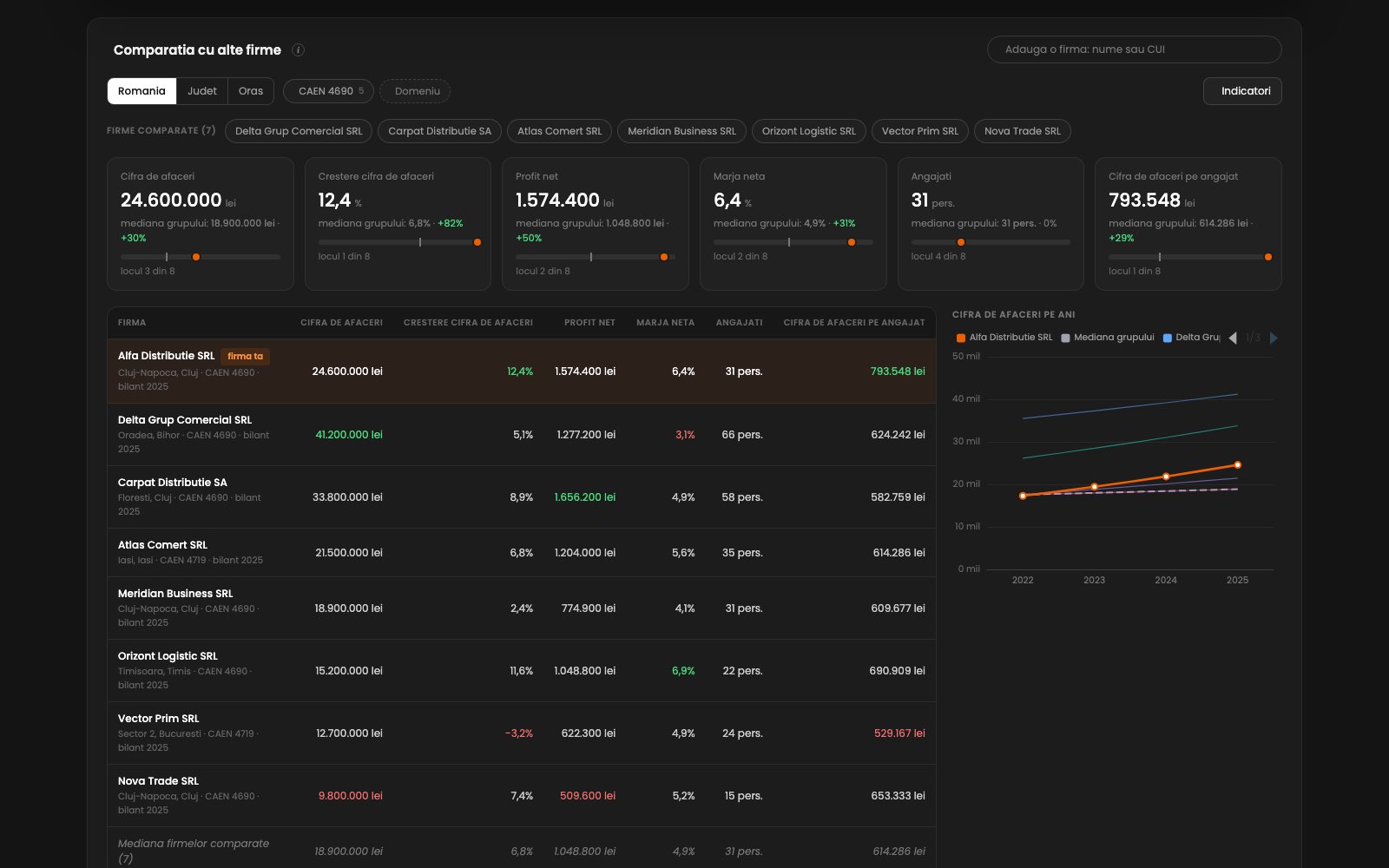Focus the Adauga o firma search field
This screenshot has width=1389, height=868.
pyautogui.click(x=1134, y=49)
